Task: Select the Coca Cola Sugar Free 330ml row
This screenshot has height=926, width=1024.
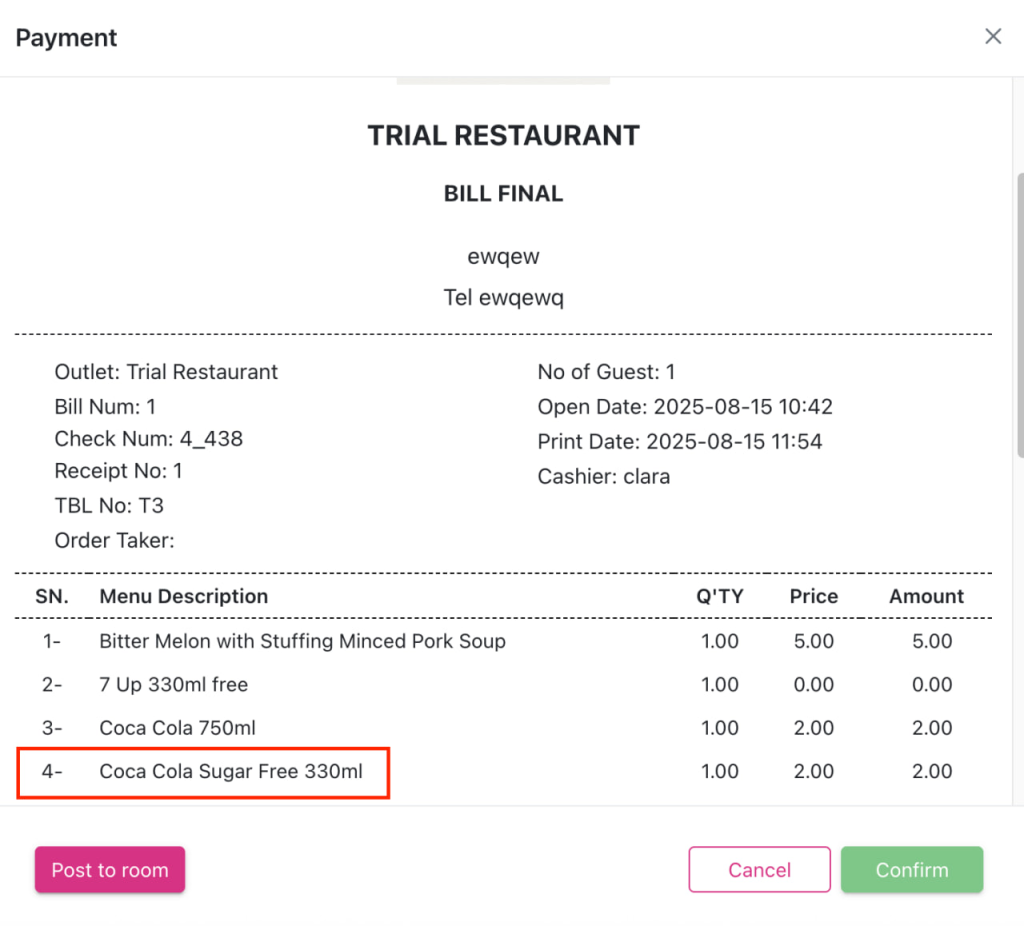Action: (231, 772)
